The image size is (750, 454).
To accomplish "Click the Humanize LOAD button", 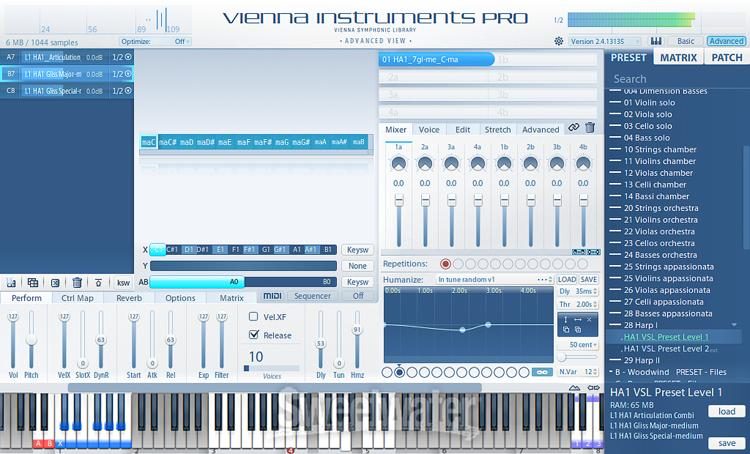I will 567,279.
